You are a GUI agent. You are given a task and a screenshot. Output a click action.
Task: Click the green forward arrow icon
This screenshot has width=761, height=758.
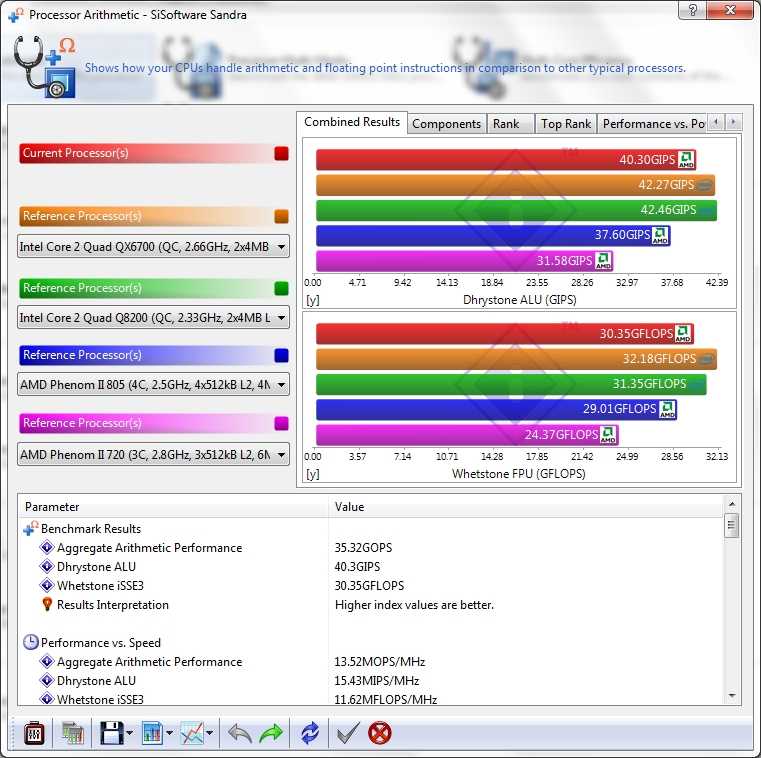[271, 733]
